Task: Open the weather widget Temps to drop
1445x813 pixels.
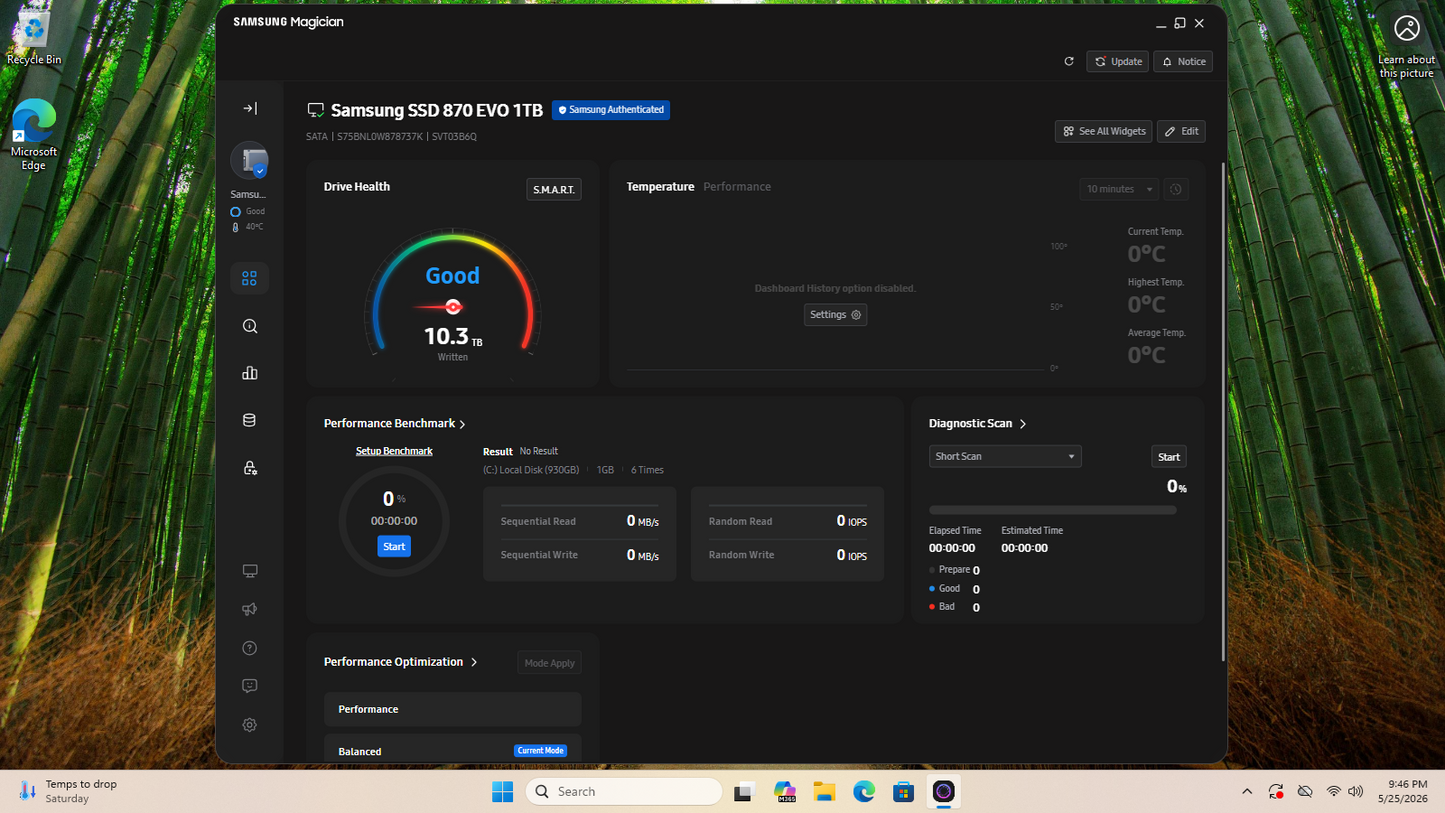Action: [68, 792]
